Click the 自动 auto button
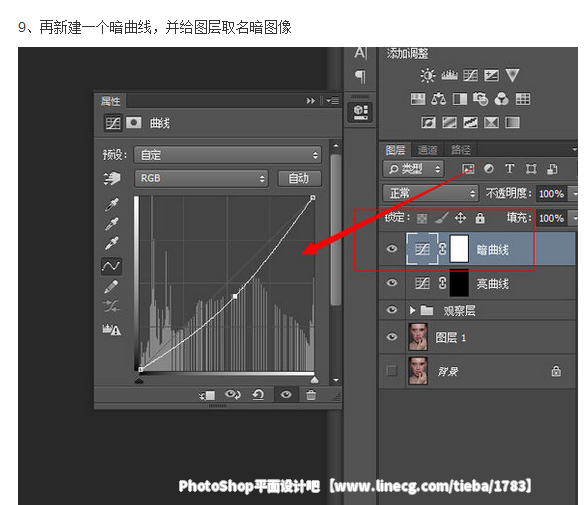 (299, 178)
